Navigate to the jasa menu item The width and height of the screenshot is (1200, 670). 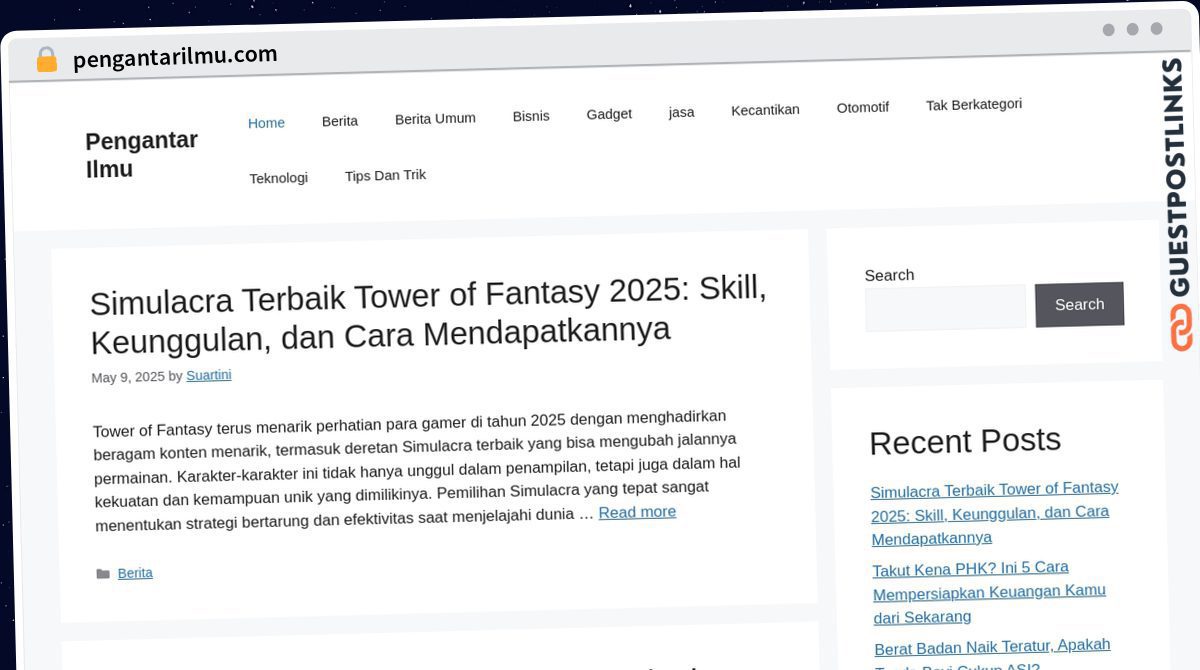click(x=681, y=112)
